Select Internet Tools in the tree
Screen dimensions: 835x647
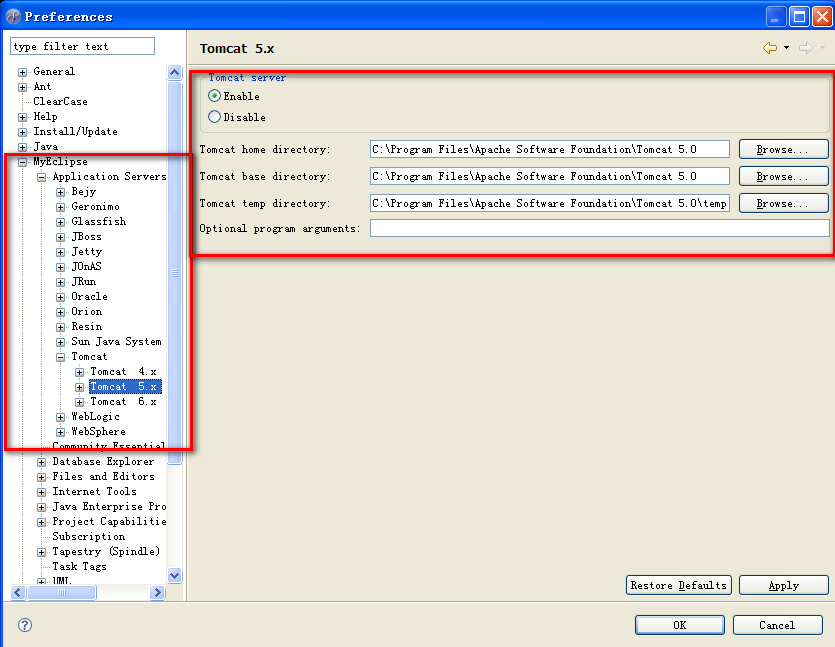click(94, 492)
